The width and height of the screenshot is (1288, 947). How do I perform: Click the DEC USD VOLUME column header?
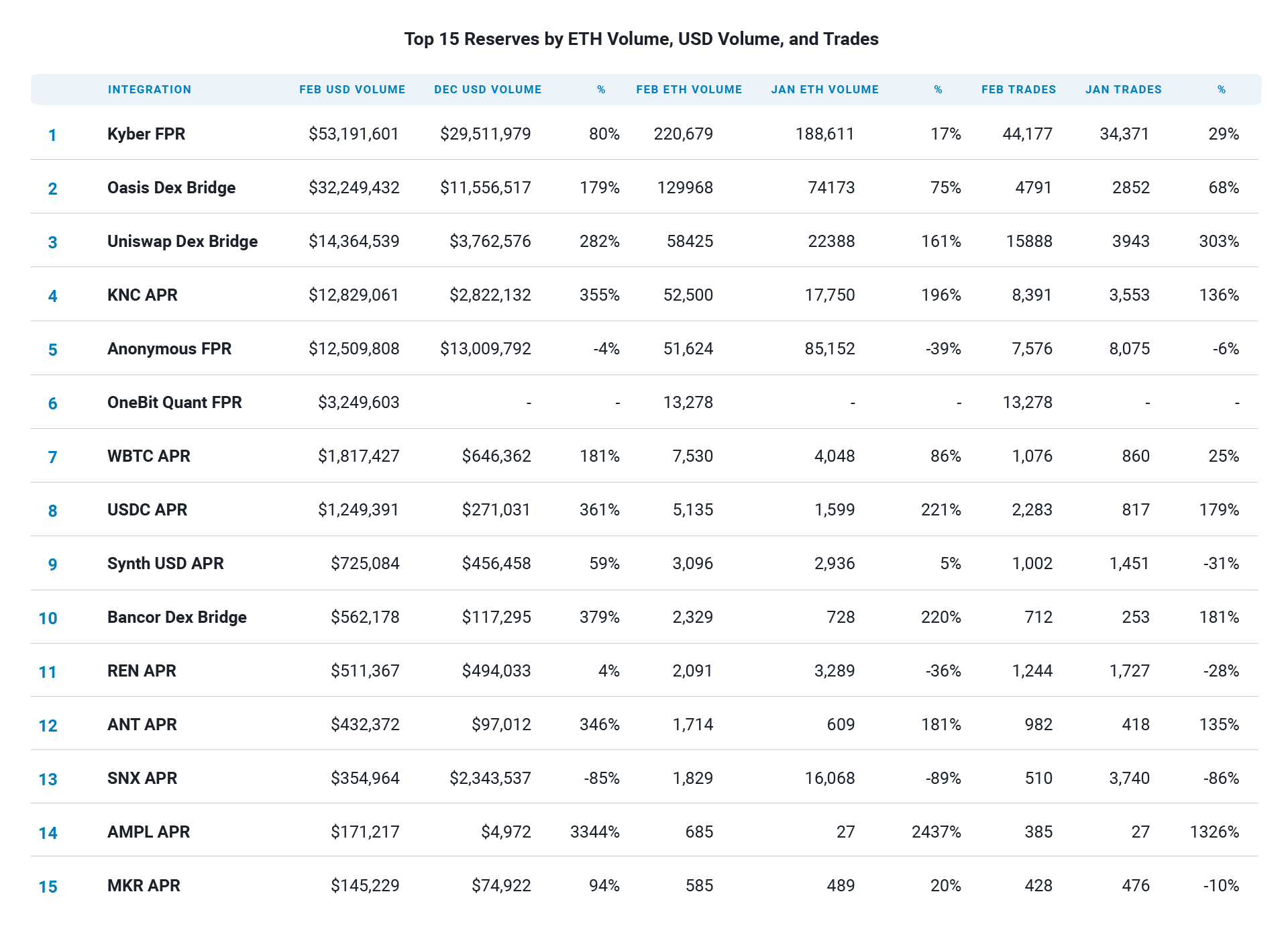click(488, 89)
